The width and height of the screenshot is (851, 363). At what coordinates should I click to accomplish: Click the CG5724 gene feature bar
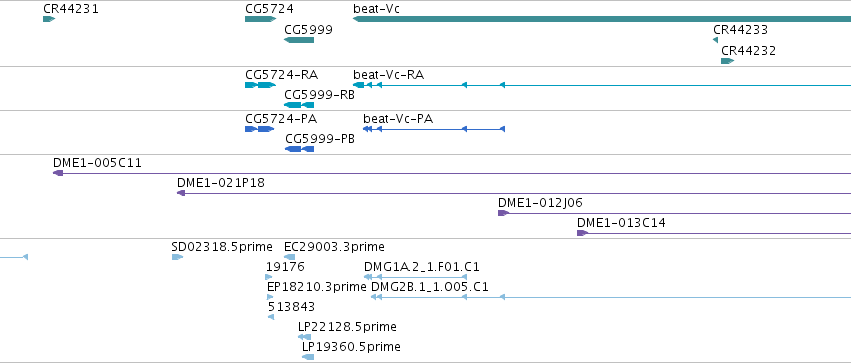[261, 19]
